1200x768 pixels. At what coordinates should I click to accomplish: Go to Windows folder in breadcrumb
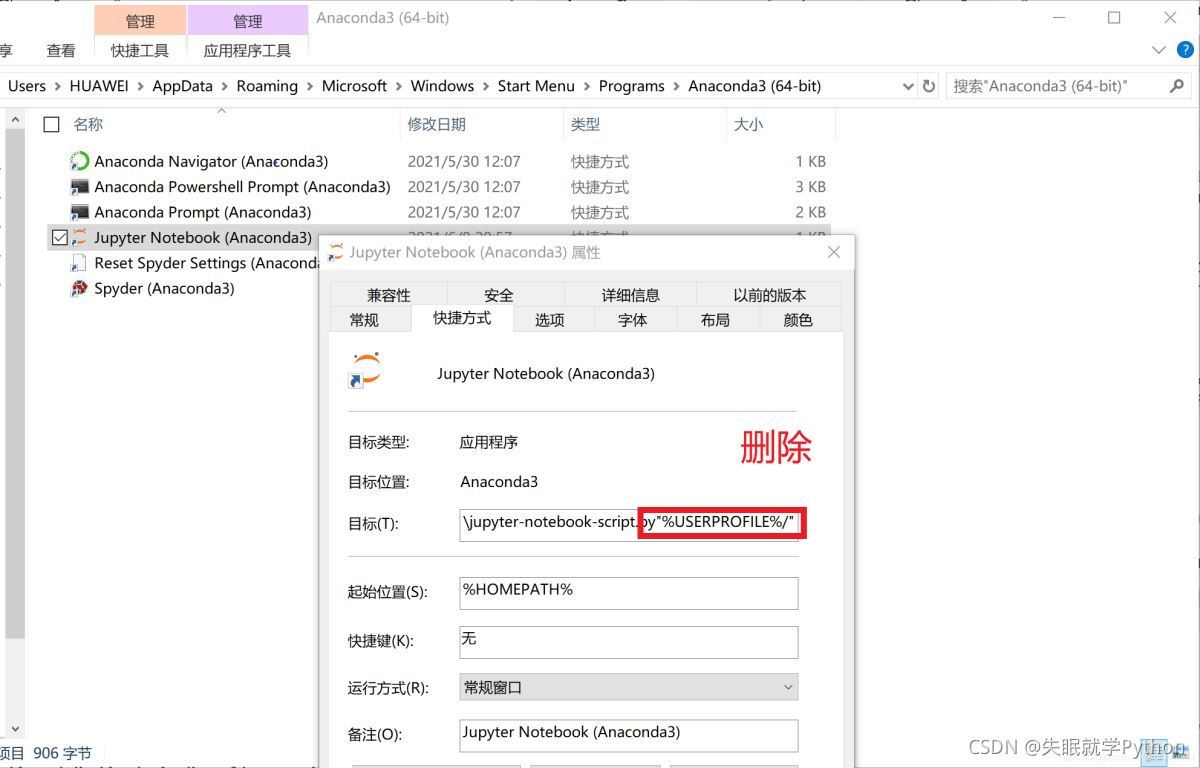[x=442, y=86]
